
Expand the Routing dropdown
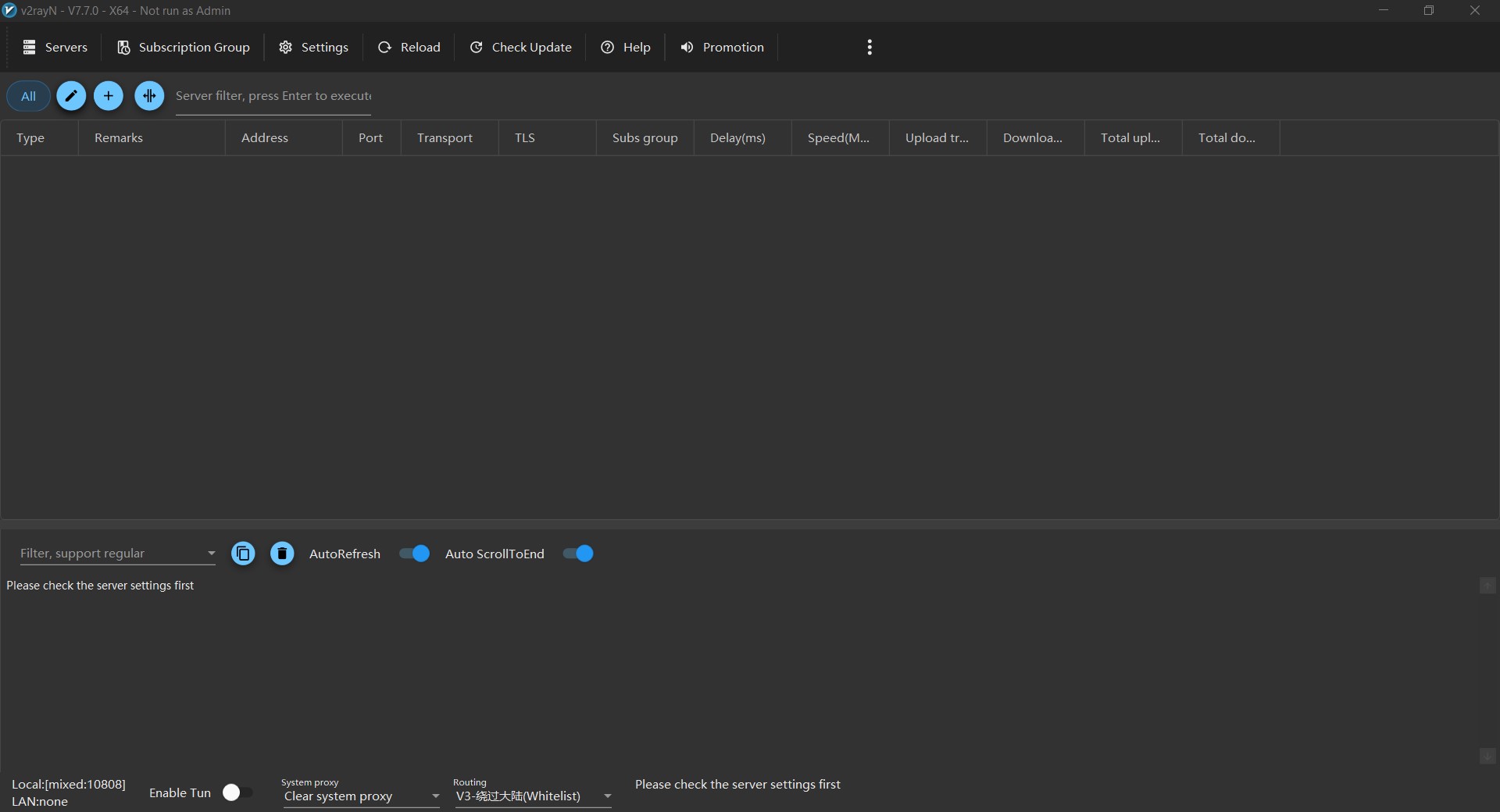[533, 796]
